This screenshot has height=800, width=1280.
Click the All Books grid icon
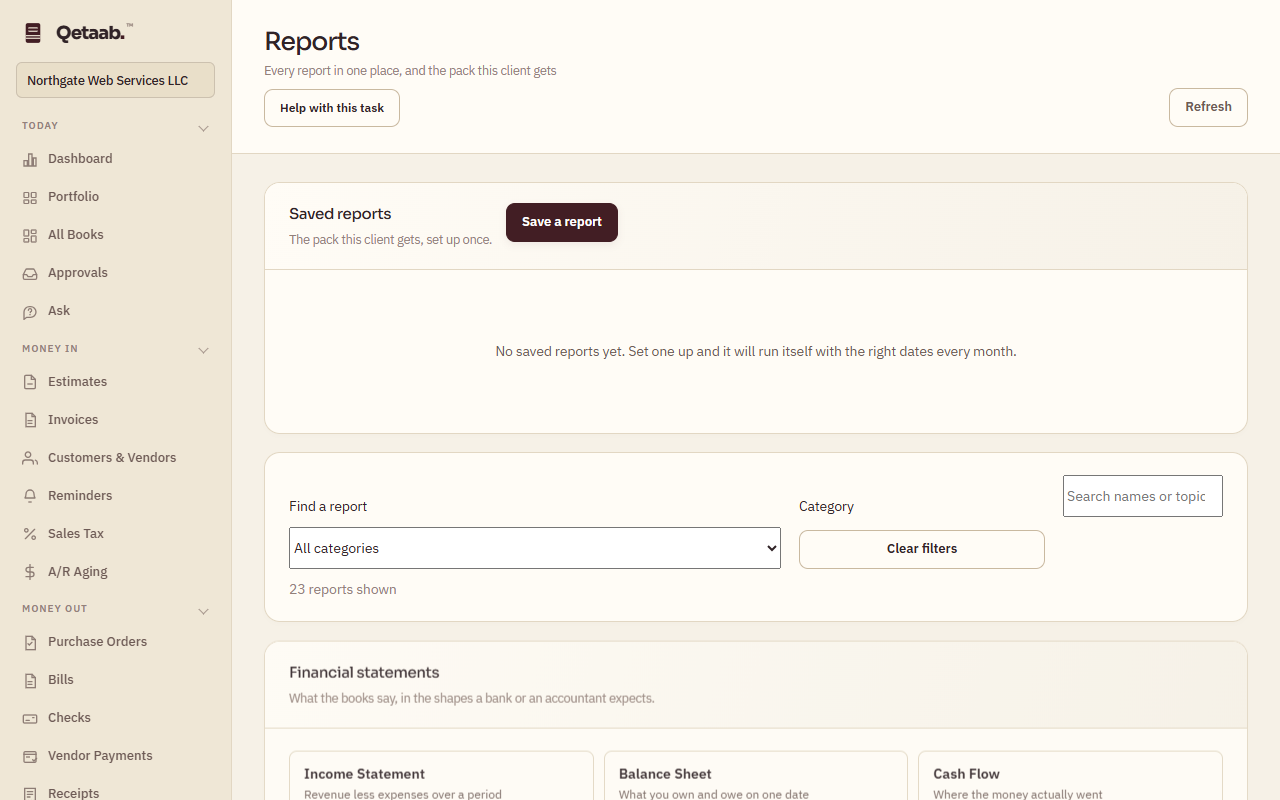point(30,235)
